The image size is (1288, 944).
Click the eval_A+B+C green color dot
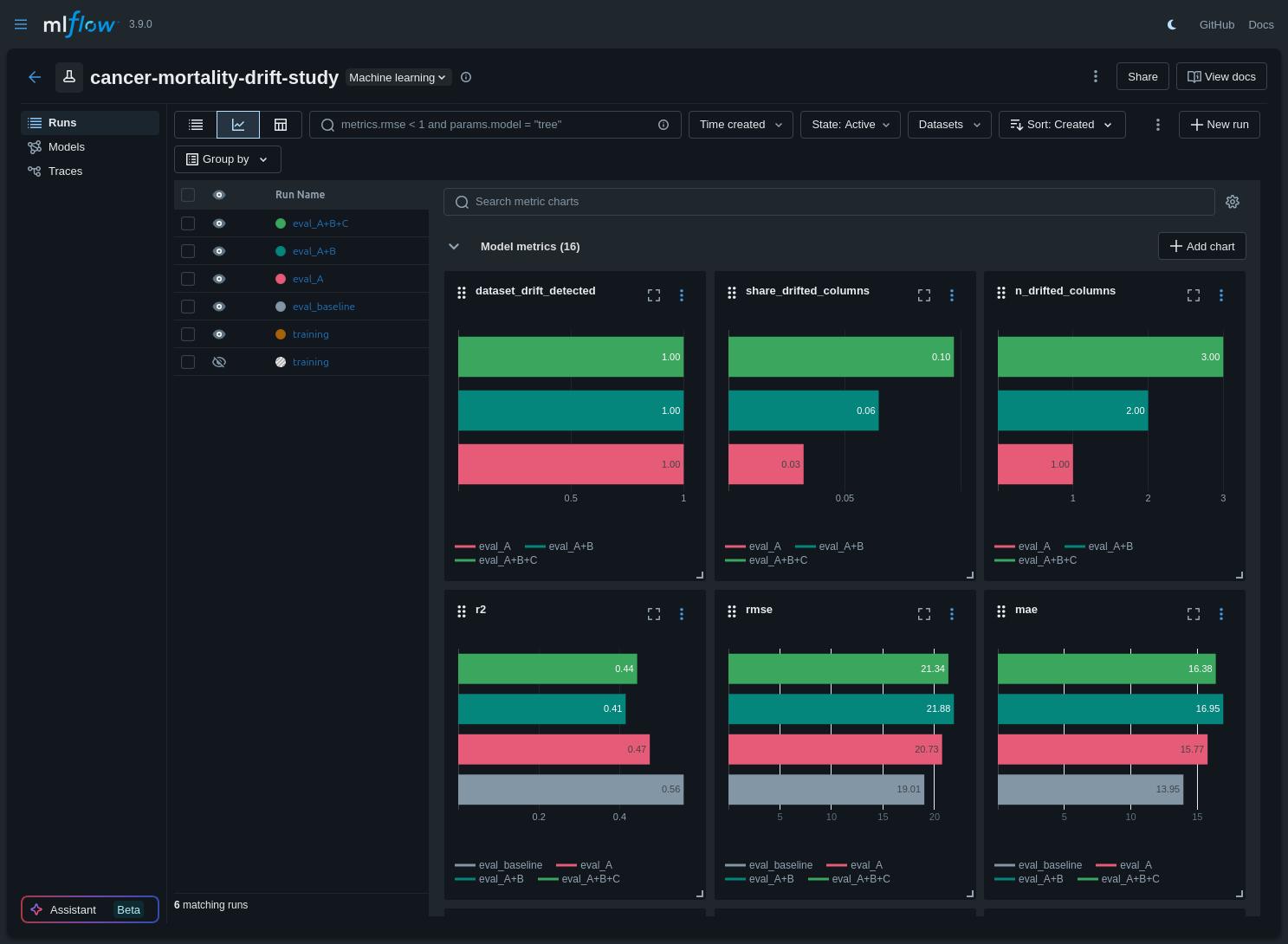tap(281, 223)
